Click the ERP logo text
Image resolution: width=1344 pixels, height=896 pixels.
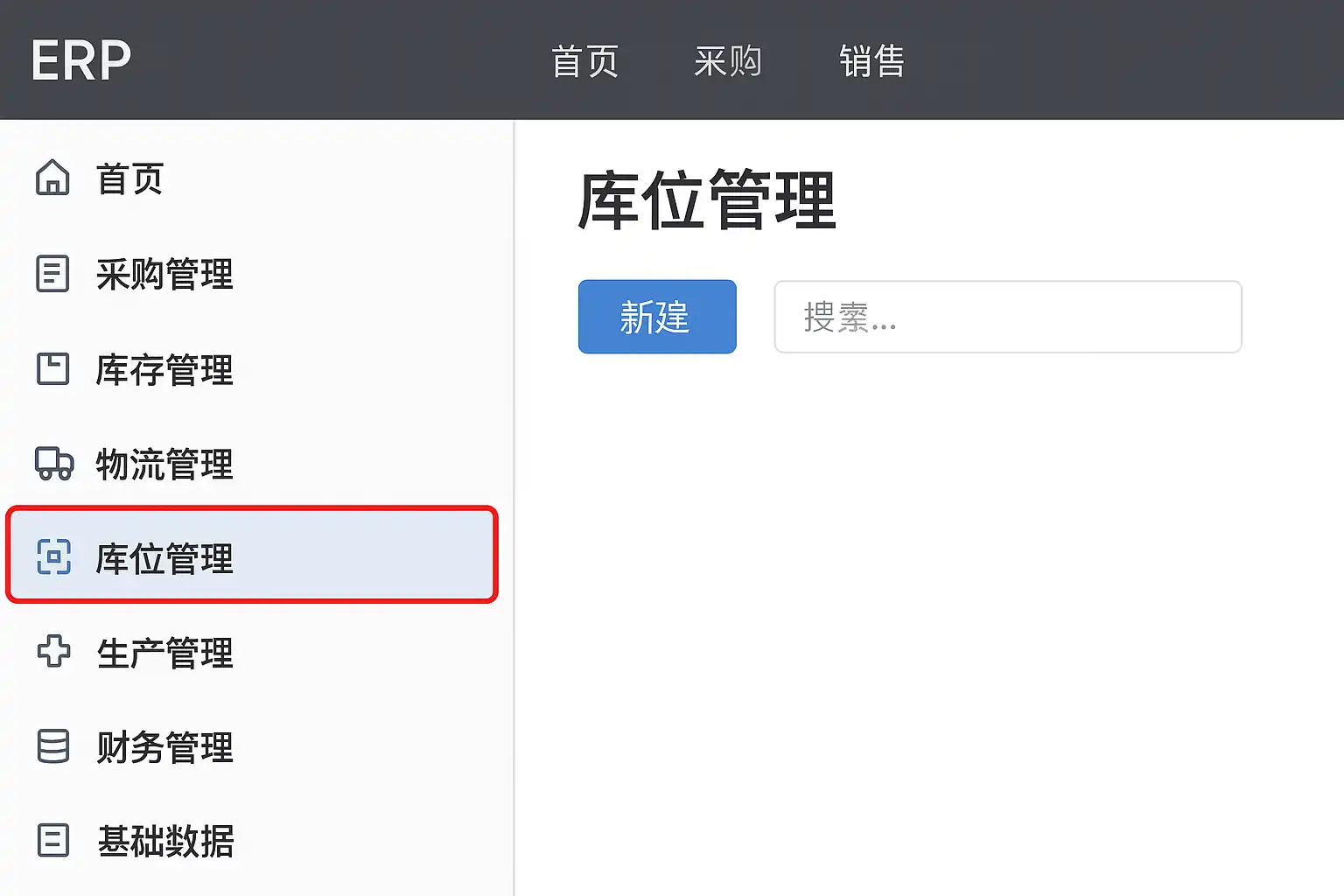(x=81, y=61)
